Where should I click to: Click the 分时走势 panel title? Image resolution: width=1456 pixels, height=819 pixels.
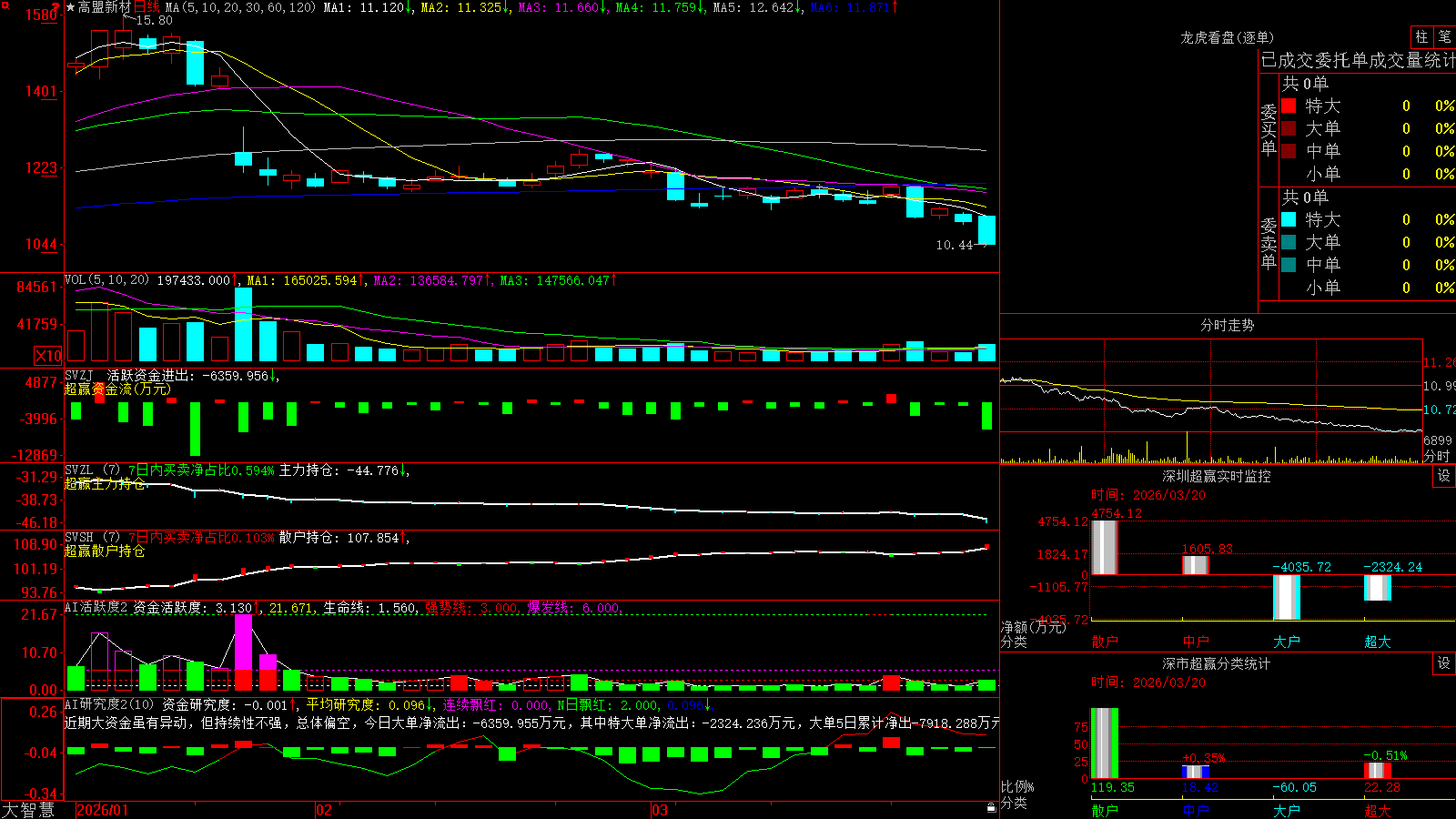tap(1227, 325)
